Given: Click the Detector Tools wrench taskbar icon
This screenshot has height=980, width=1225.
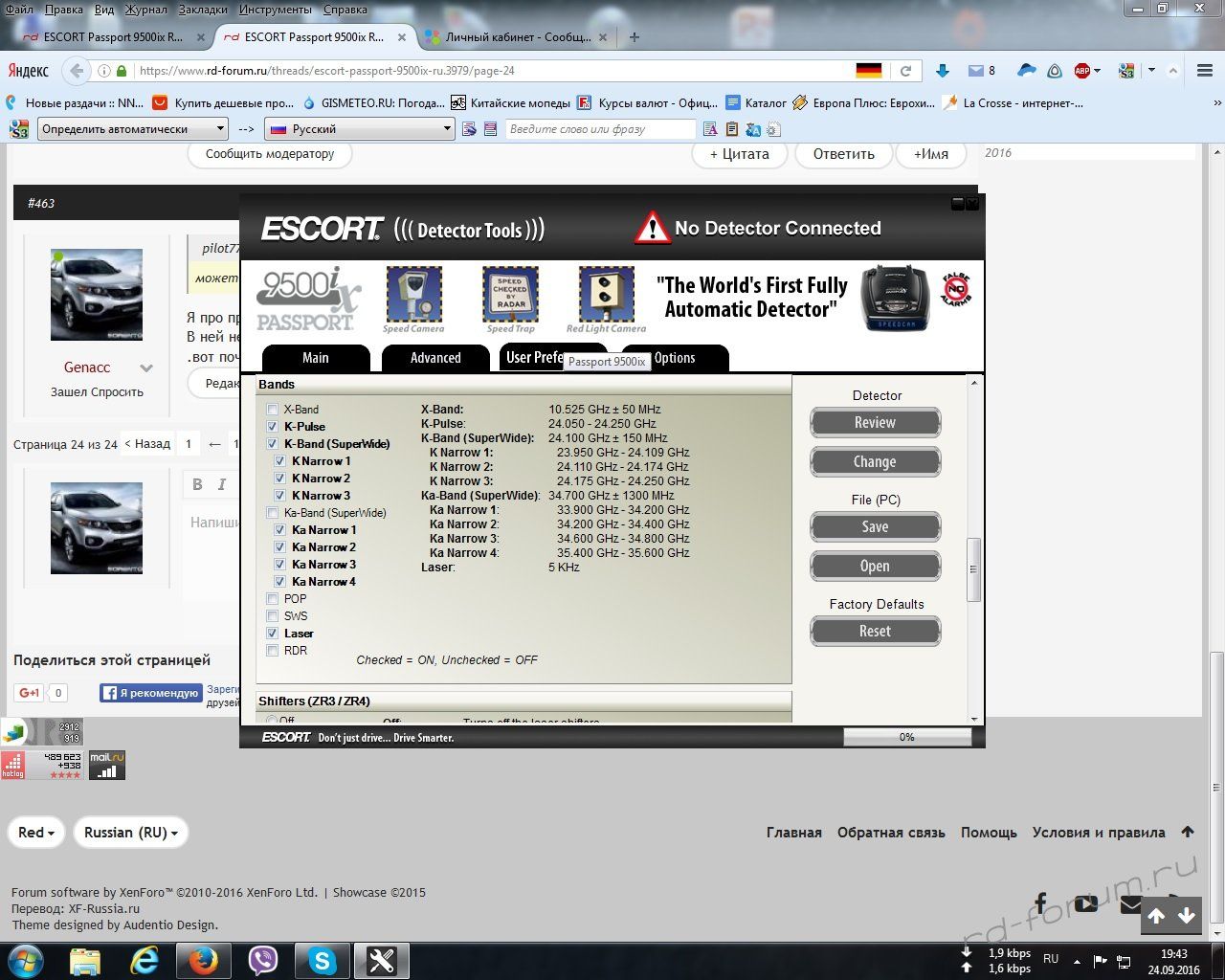Looking at the screenshot, I should (382, 961).
